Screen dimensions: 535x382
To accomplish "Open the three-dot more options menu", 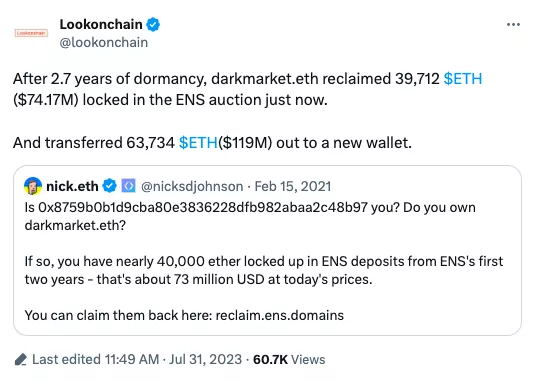I will click(513, 25).
